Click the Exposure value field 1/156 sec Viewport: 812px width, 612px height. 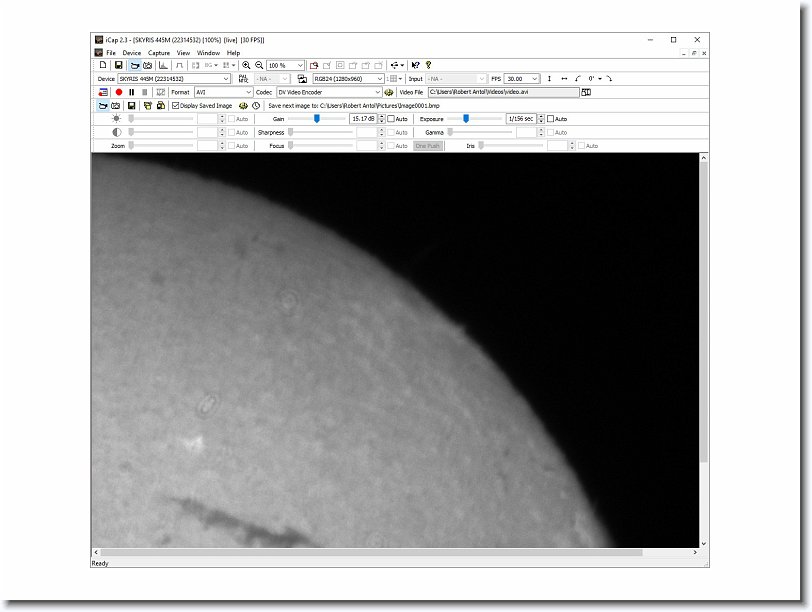pos(521,119)
